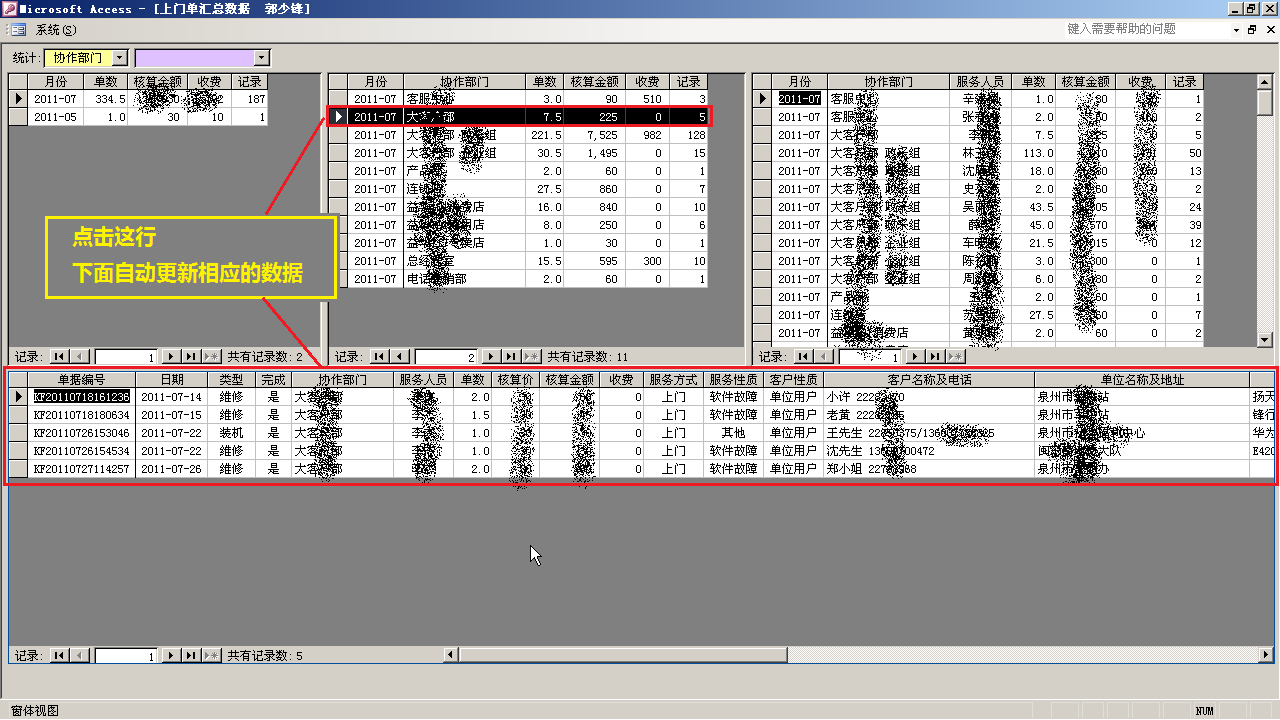Viewport: 1280px width, 720px height.
Task: Jump to last record in bottom 5-record detail list
Action: pos(191,656)
